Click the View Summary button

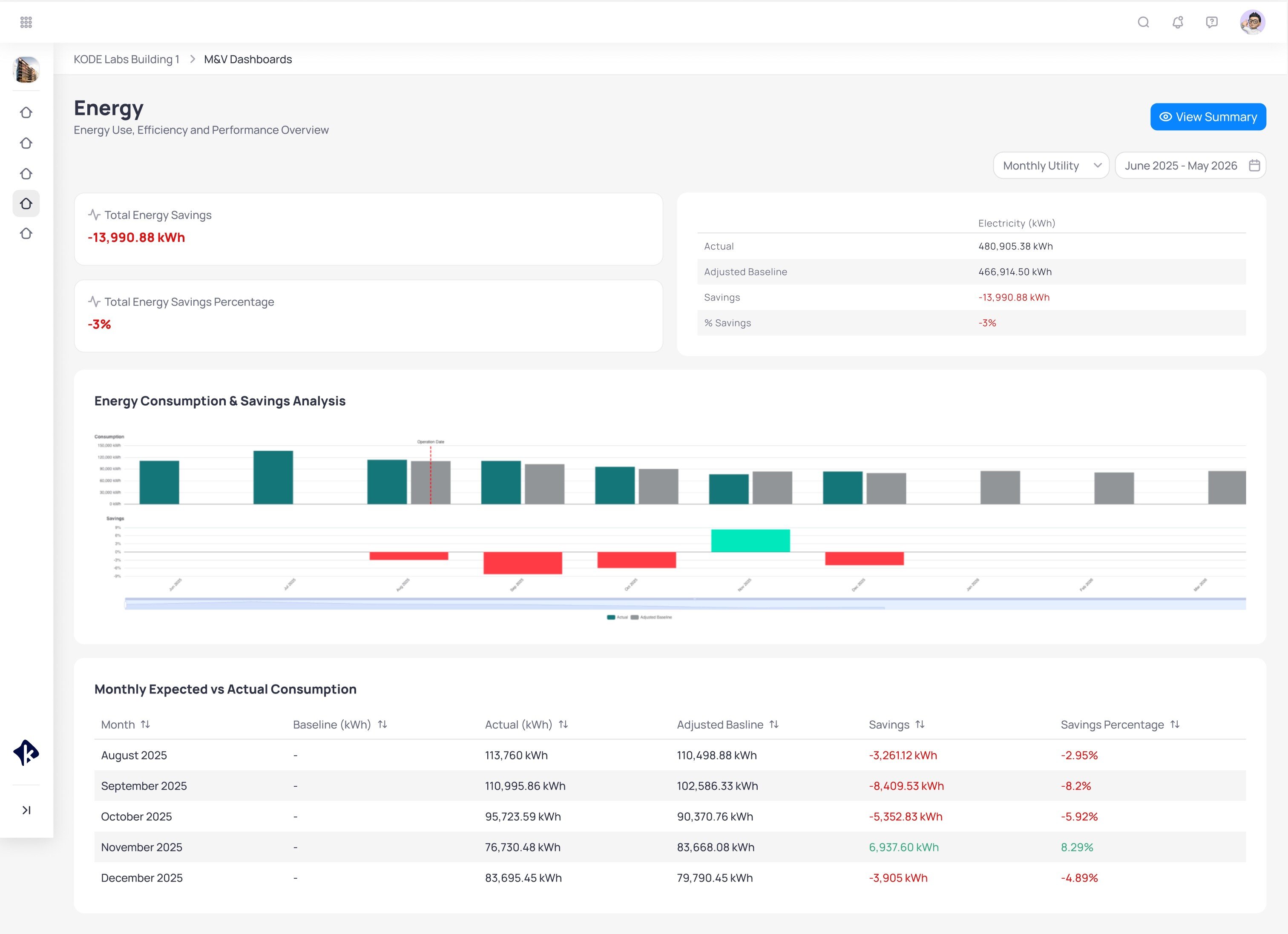pos(1207,116)
